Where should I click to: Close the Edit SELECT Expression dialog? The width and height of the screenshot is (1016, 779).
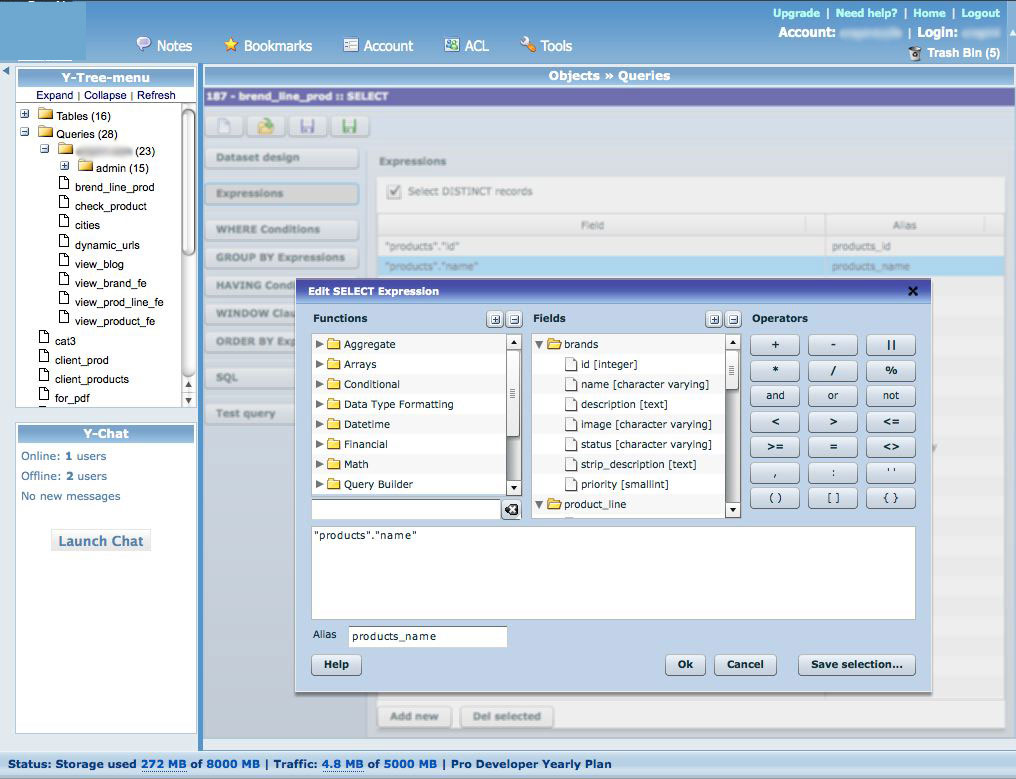point(912,291)
